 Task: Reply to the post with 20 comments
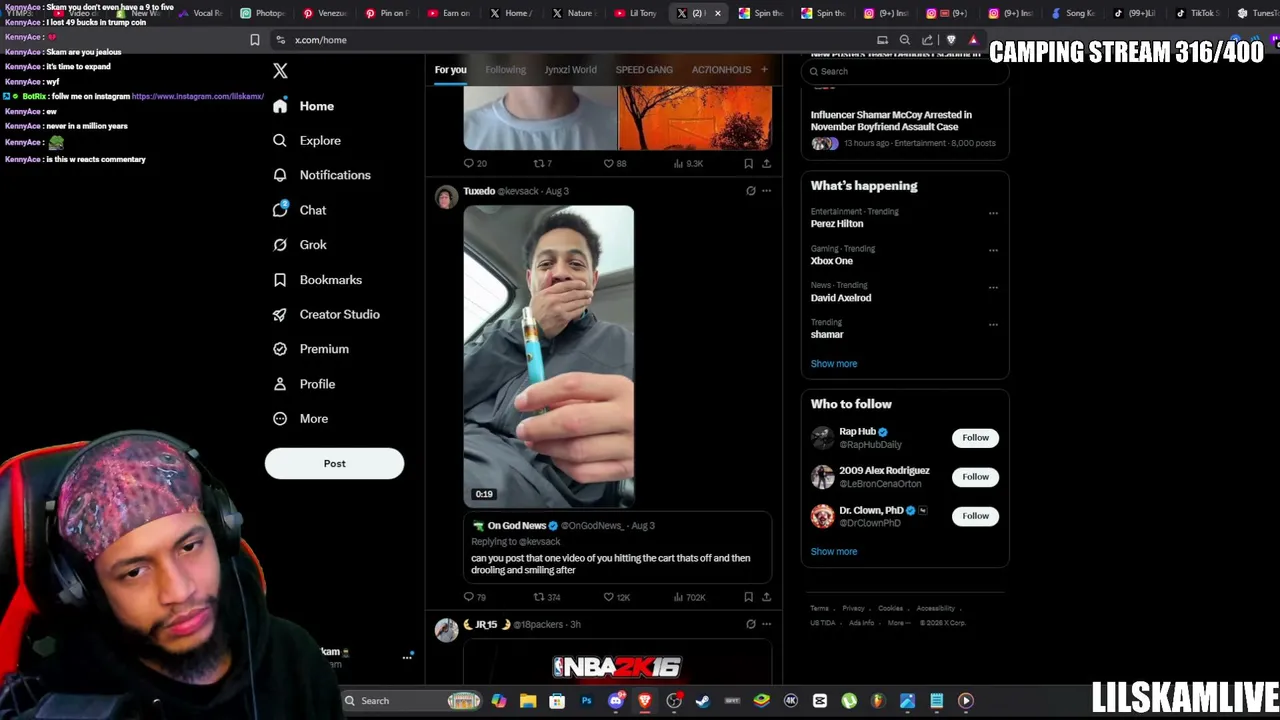pyautogui.click(x=474, y=163)
